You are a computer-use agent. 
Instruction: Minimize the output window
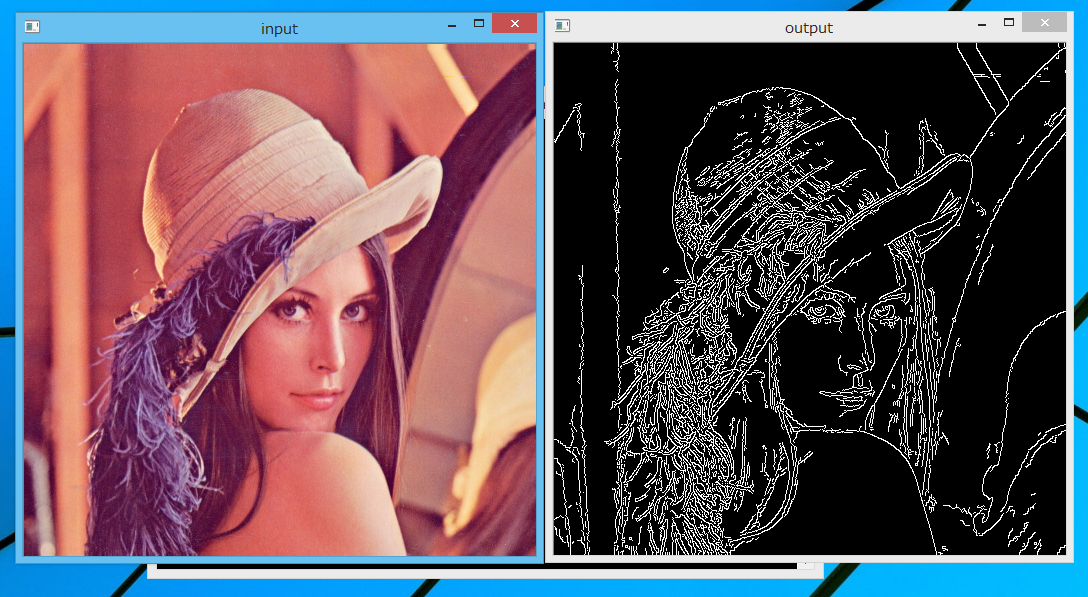(982, 24)
